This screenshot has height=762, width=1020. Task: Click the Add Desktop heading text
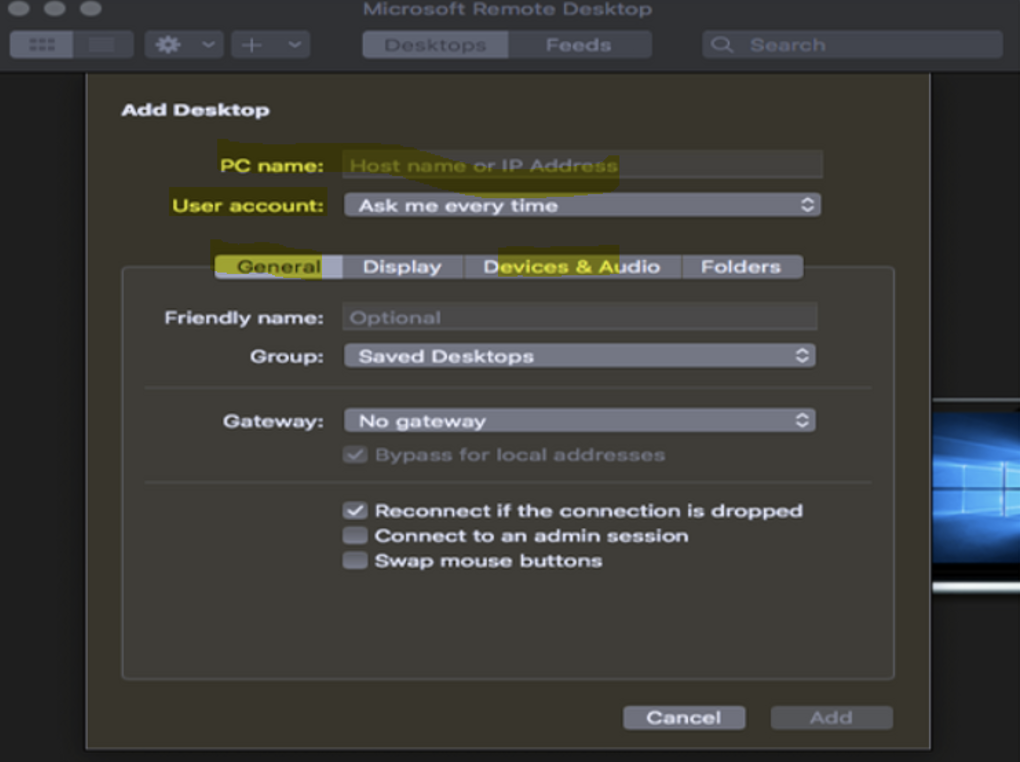tap(195, 110)
